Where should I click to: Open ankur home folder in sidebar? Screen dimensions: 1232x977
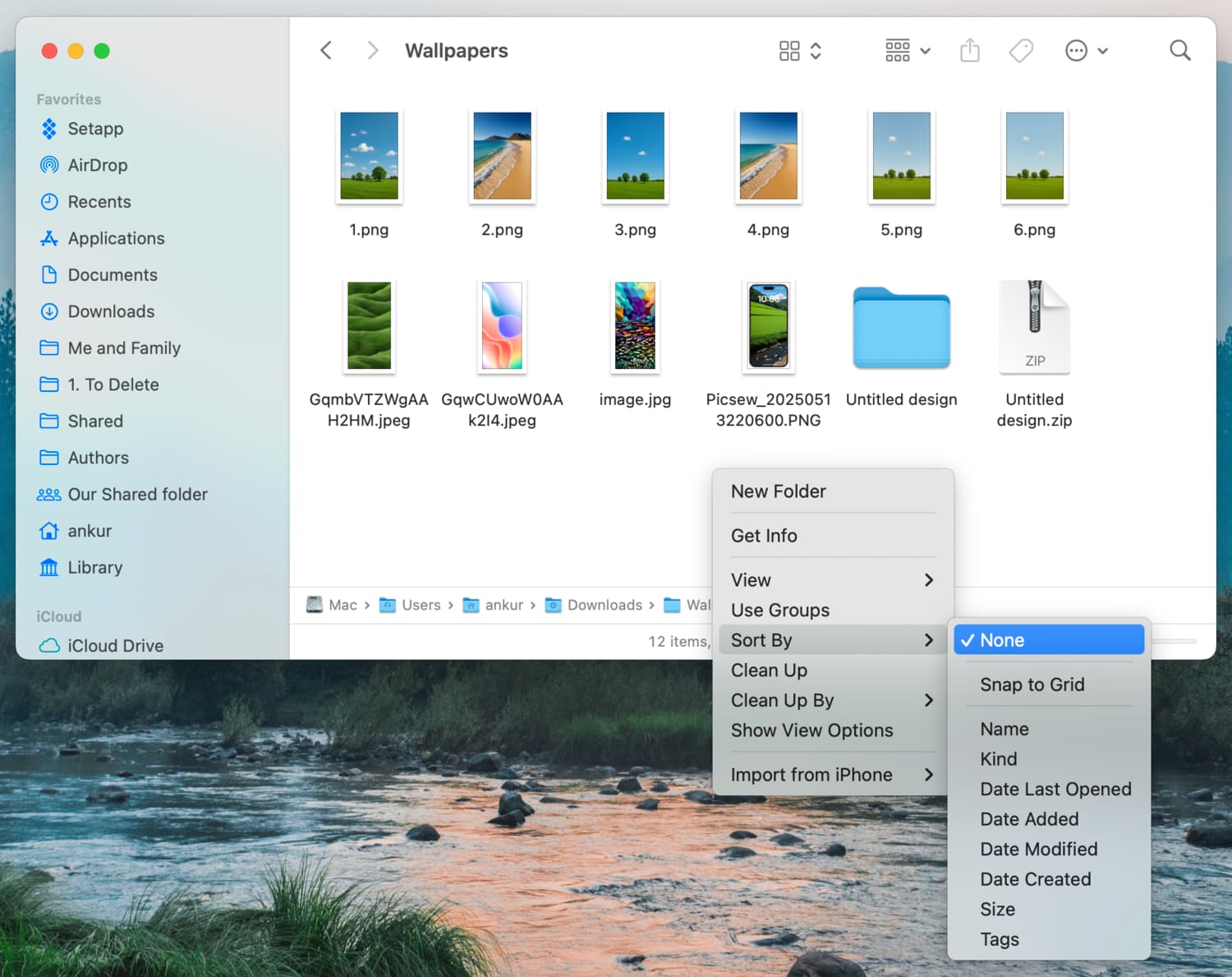(x=90, y=531)
